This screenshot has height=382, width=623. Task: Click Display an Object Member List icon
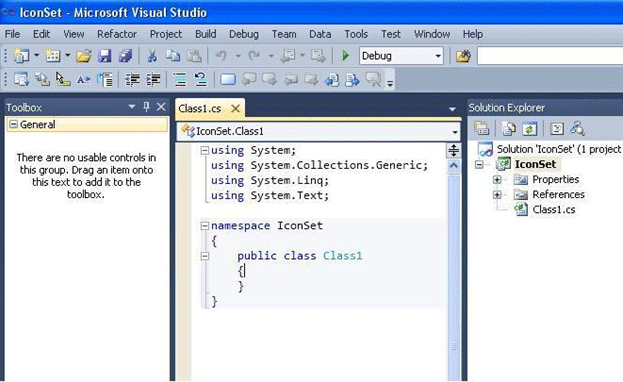(x=21, y=80)
